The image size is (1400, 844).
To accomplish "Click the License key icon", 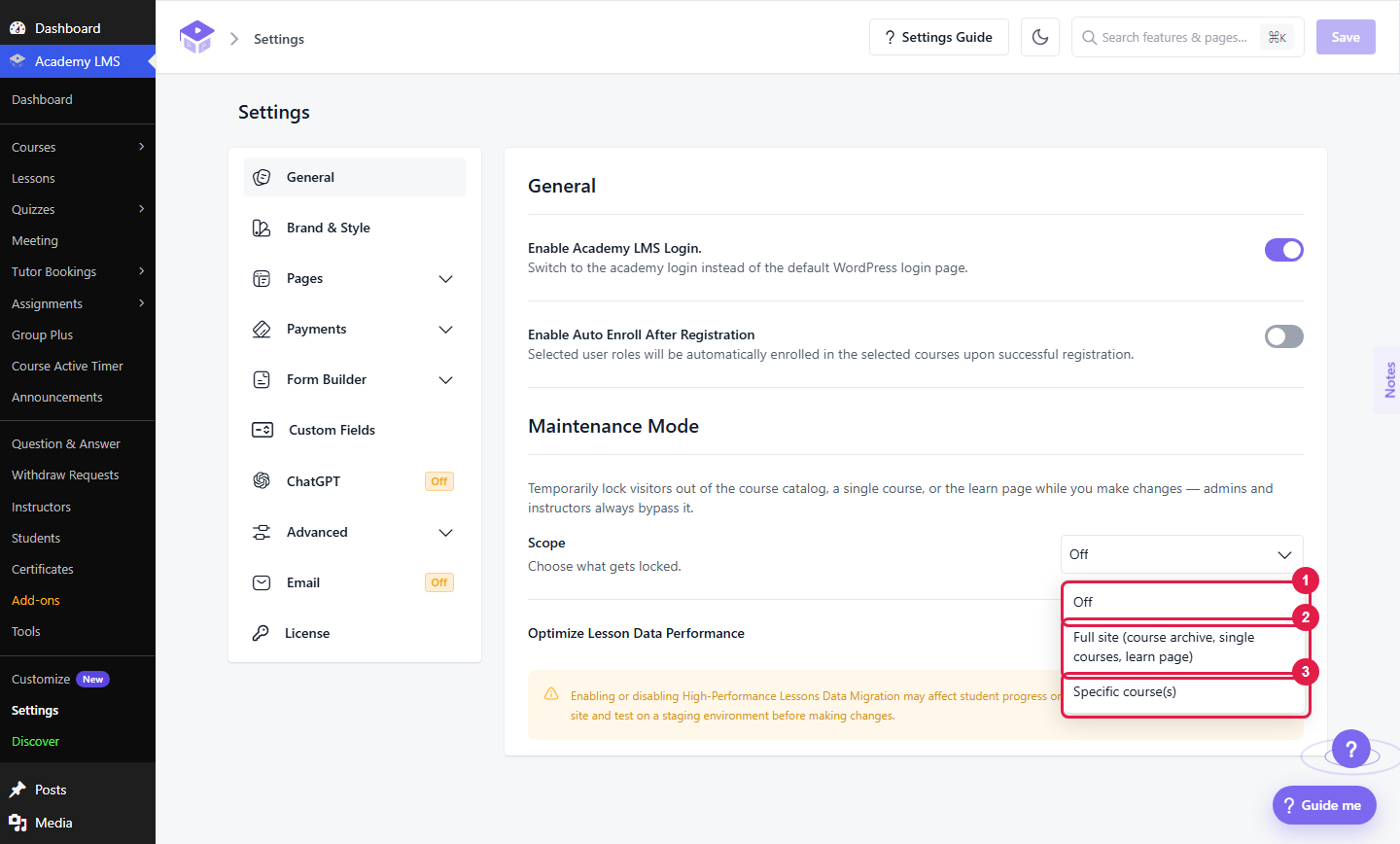I will coord(261,633).
